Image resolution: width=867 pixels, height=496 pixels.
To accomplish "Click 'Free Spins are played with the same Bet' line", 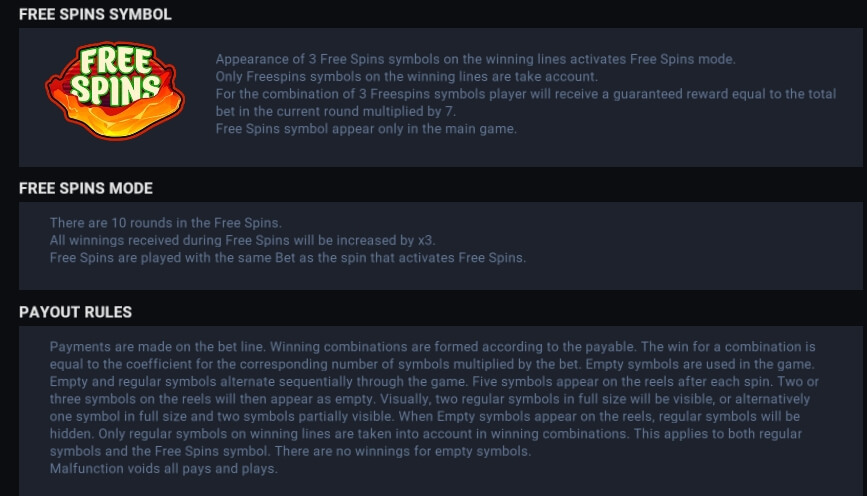I will 288,258.
